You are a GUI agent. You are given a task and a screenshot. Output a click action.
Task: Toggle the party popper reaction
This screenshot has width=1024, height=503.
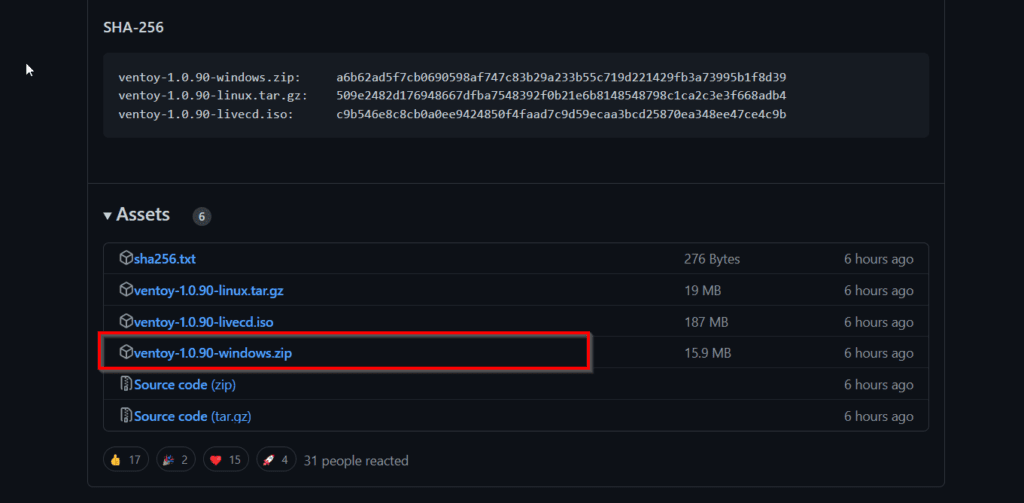pos(175,460)
